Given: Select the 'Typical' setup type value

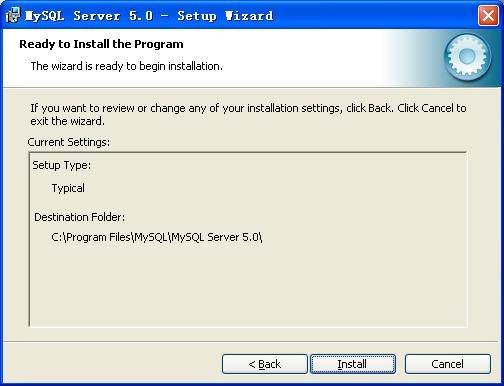Looking at the screenshot, I should pos(68,188).
